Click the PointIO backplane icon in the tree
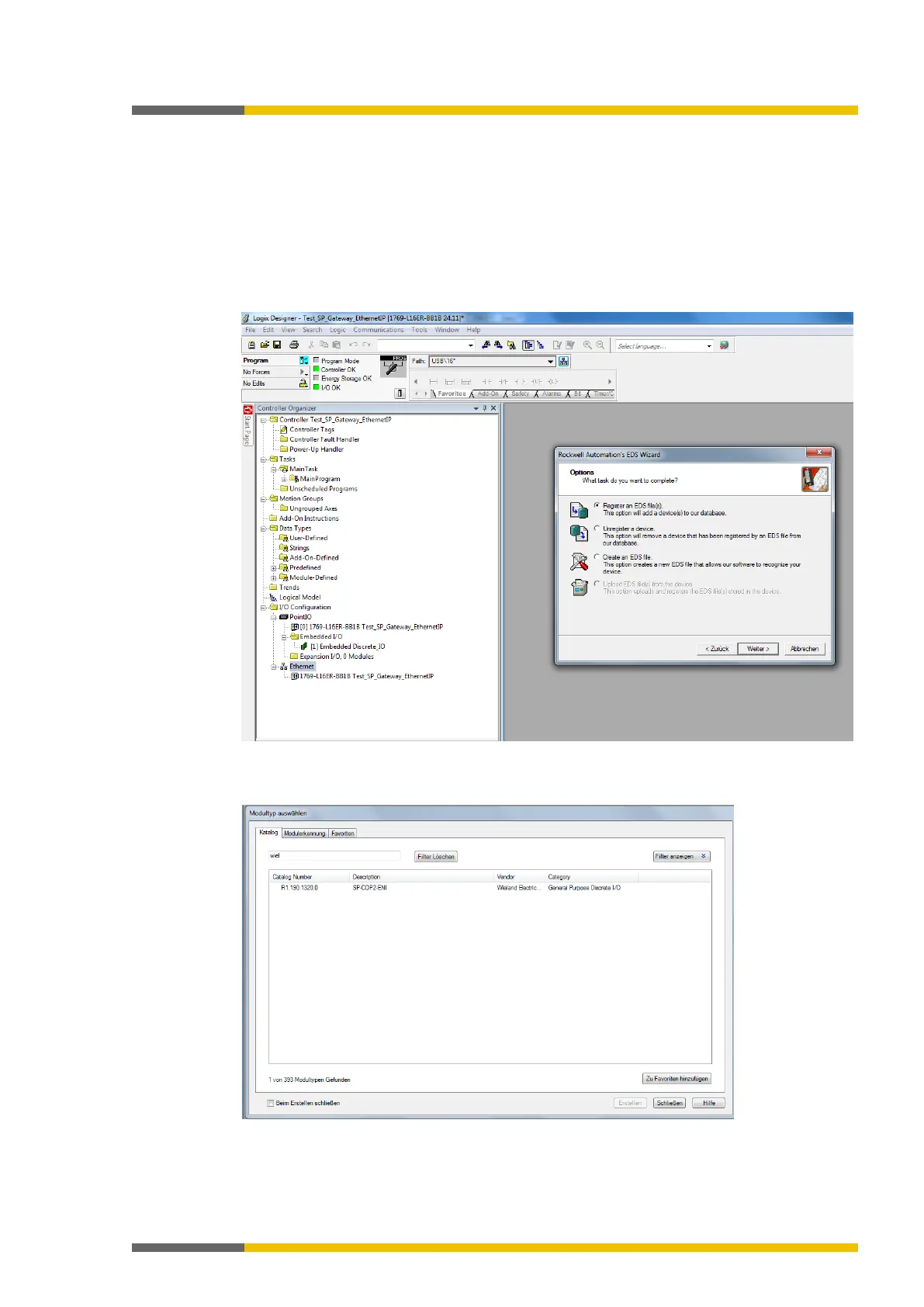Image resolution: width=924 pixels, height=1307 pixels. (x=284, y=617)
